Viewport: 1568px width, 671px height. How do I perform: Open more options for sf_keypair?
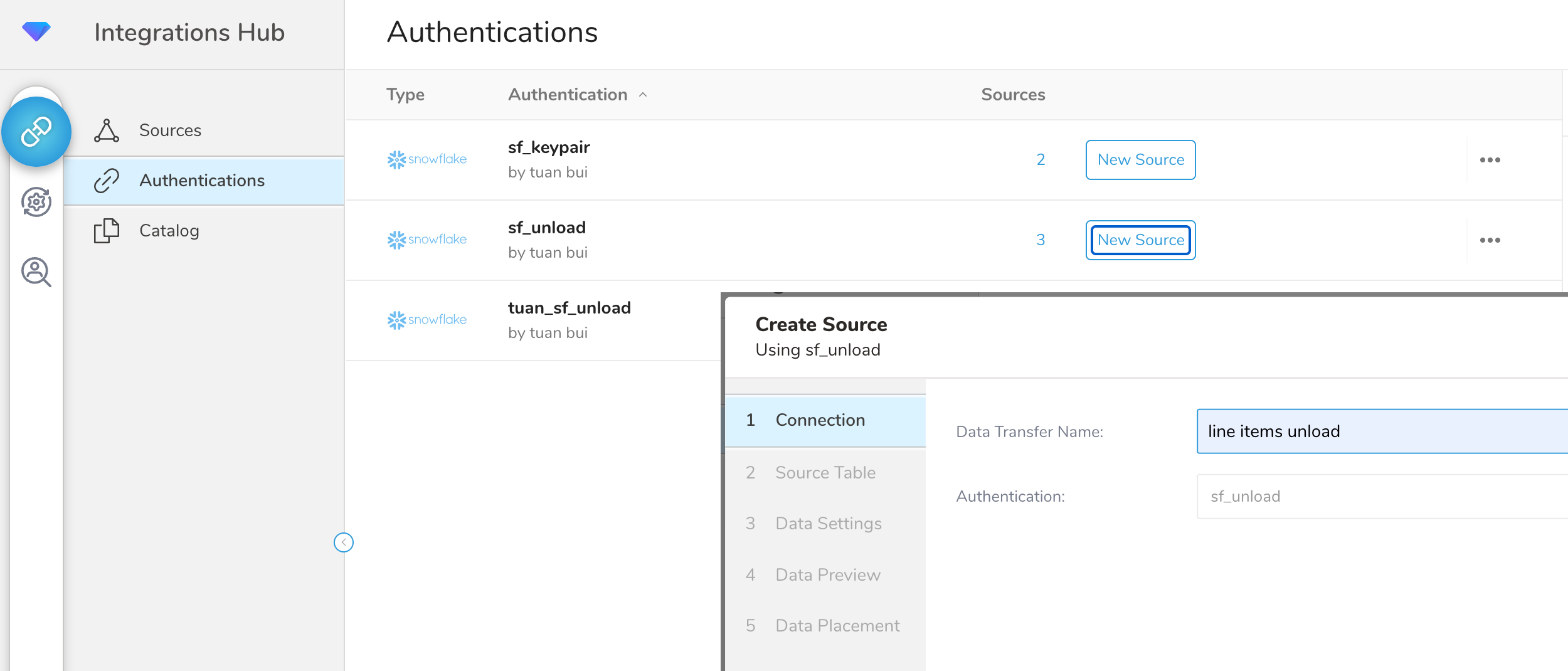pyautogui.click(x=1490, y=160)
